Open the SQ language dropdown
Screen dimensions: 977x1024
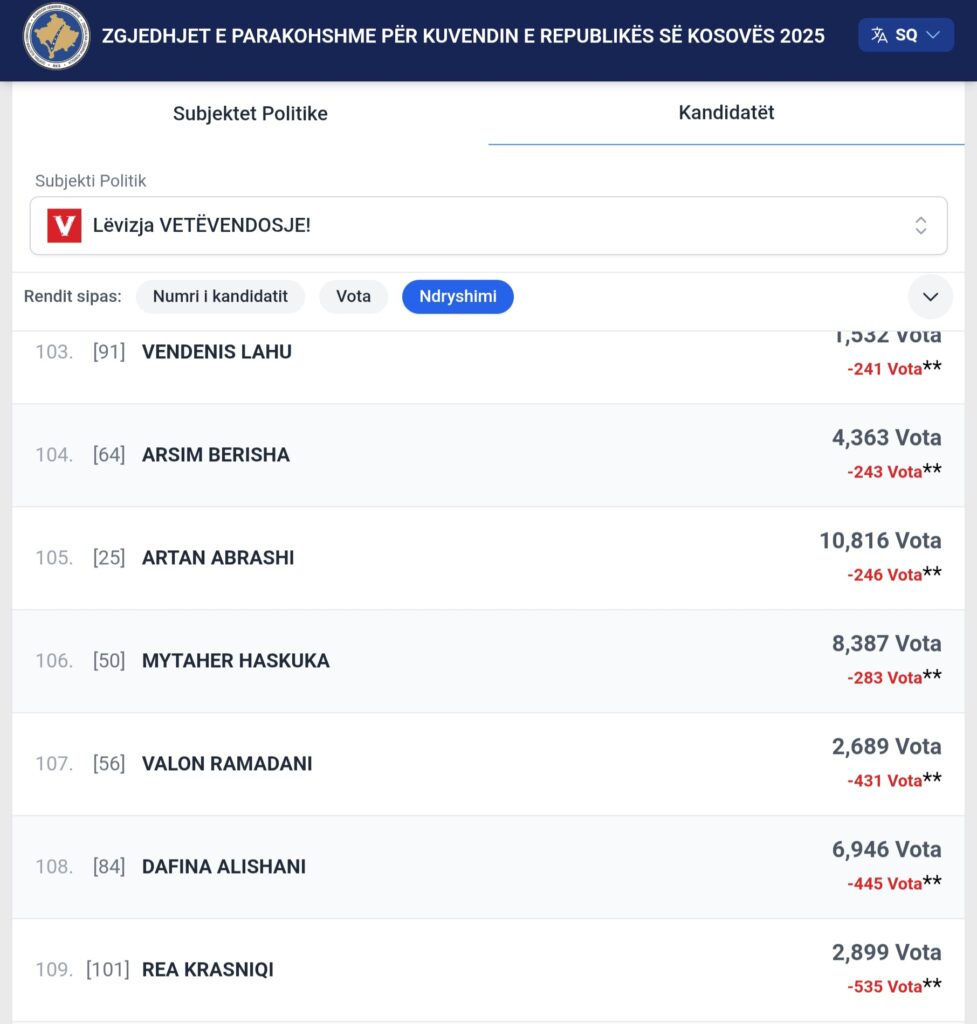(906, 35)
